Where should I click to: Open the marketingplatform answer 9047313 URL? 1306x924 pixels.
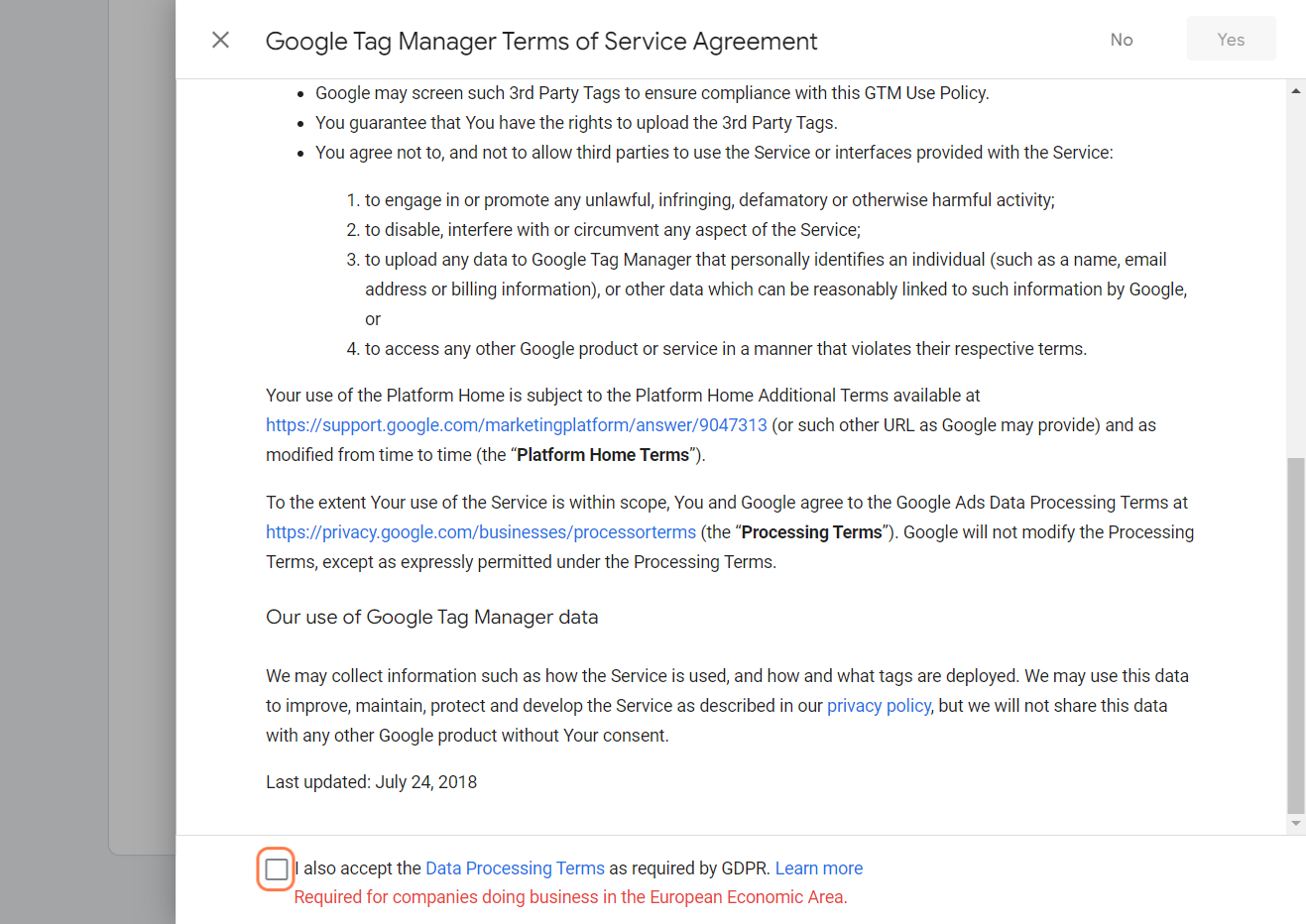point(517,425)
